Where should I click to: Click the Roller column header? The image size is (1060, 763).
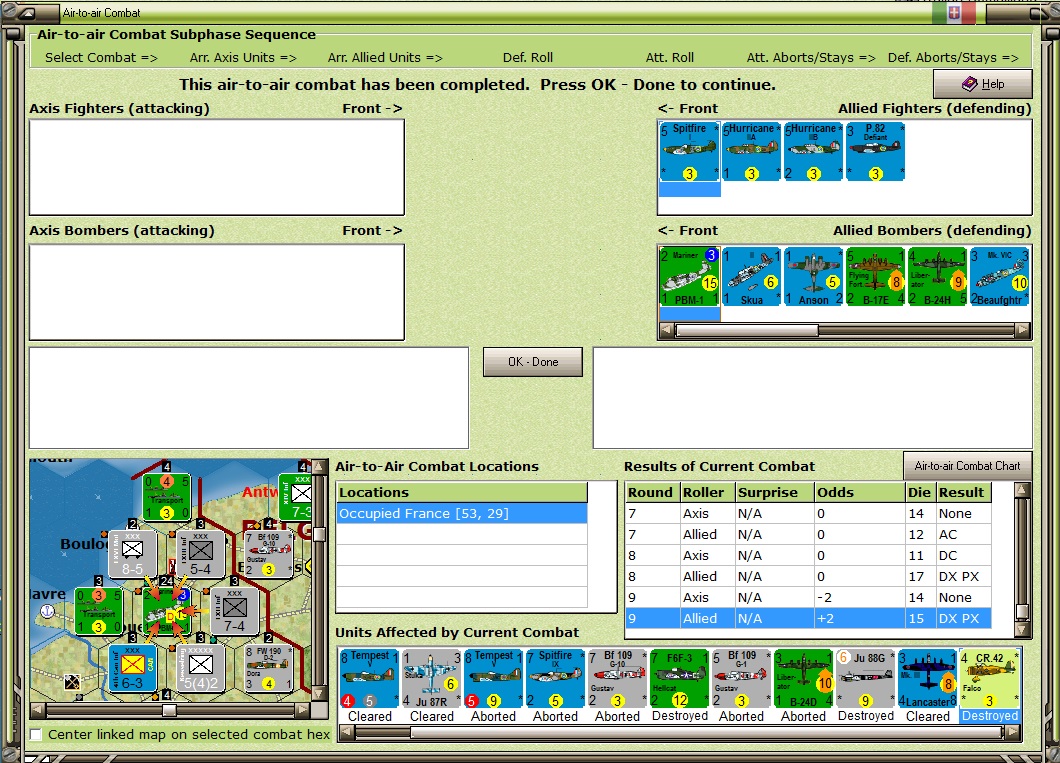707,492
